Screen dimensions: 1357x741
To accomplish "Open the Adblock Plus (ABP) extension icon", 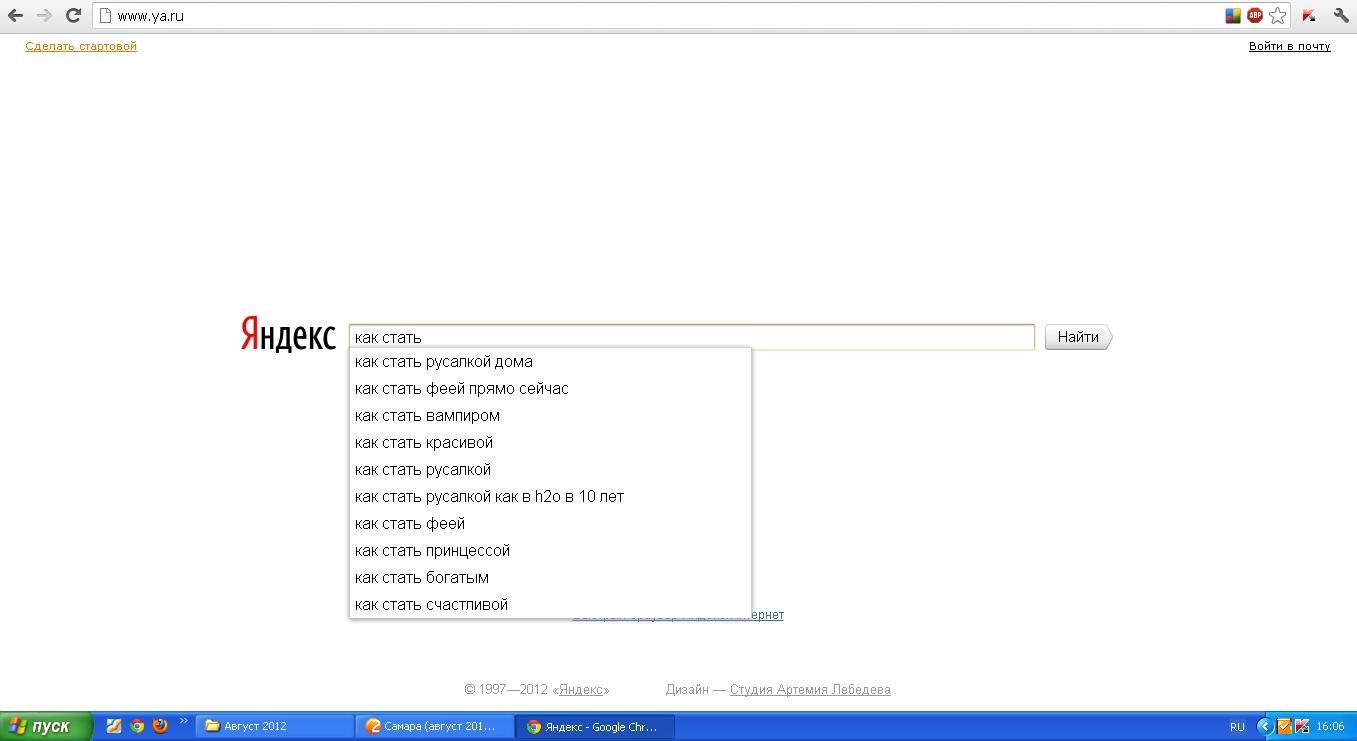I will click(1254, 16).
